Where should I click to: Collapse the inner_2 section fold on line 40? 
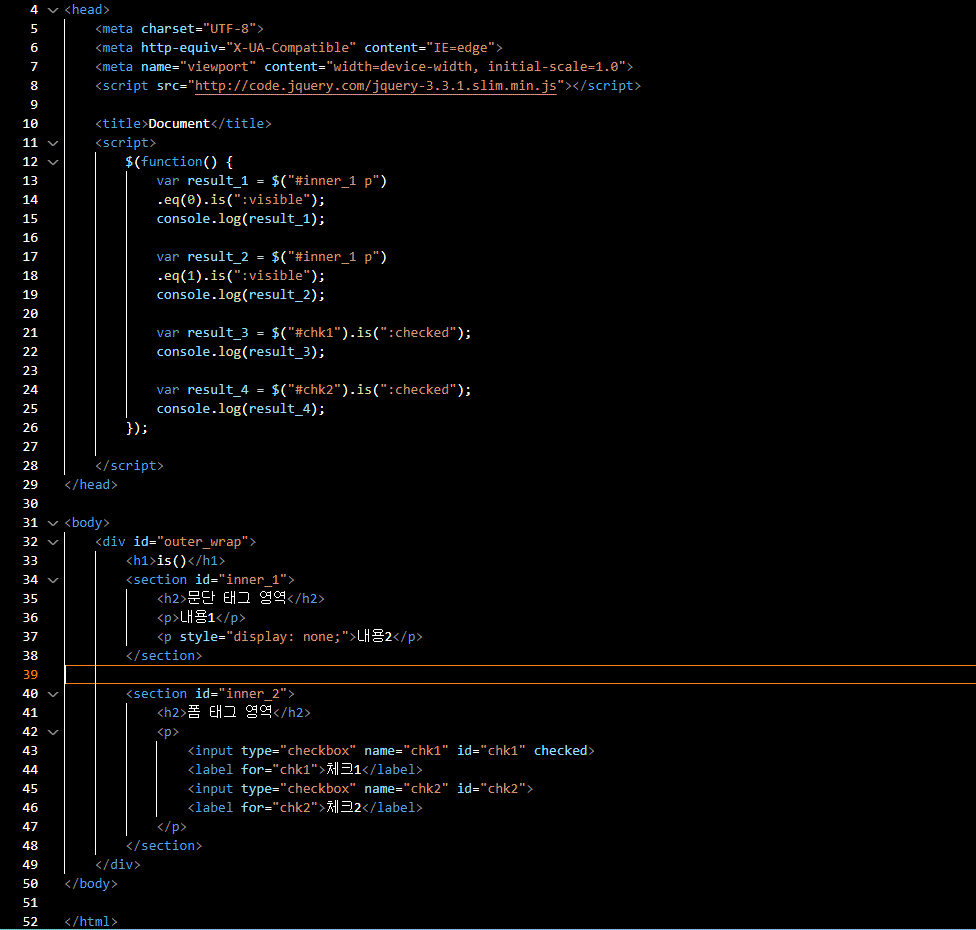53,693
